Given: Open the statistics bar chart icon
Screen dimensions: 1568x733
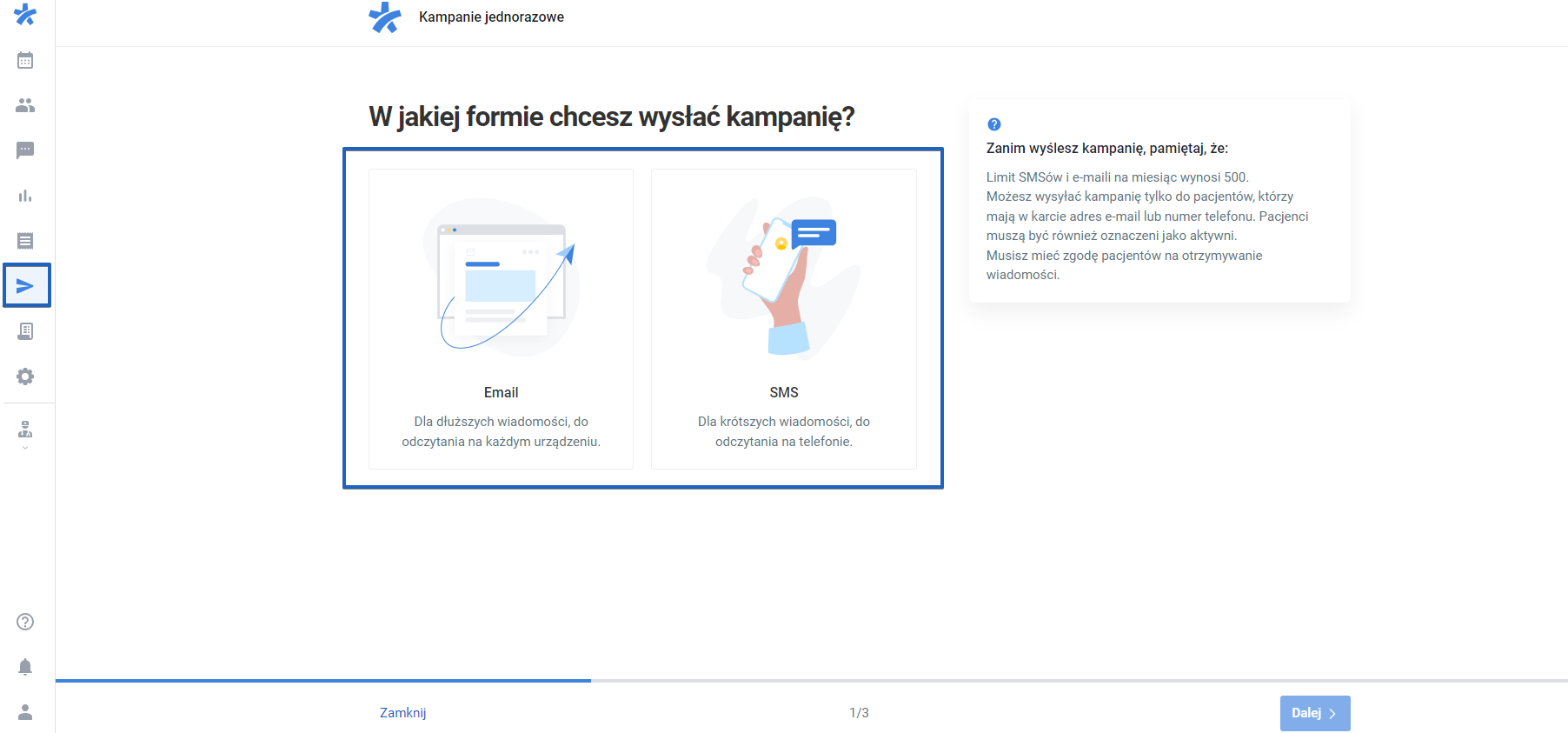Looking at the screenshot, I should pos(25,196).
